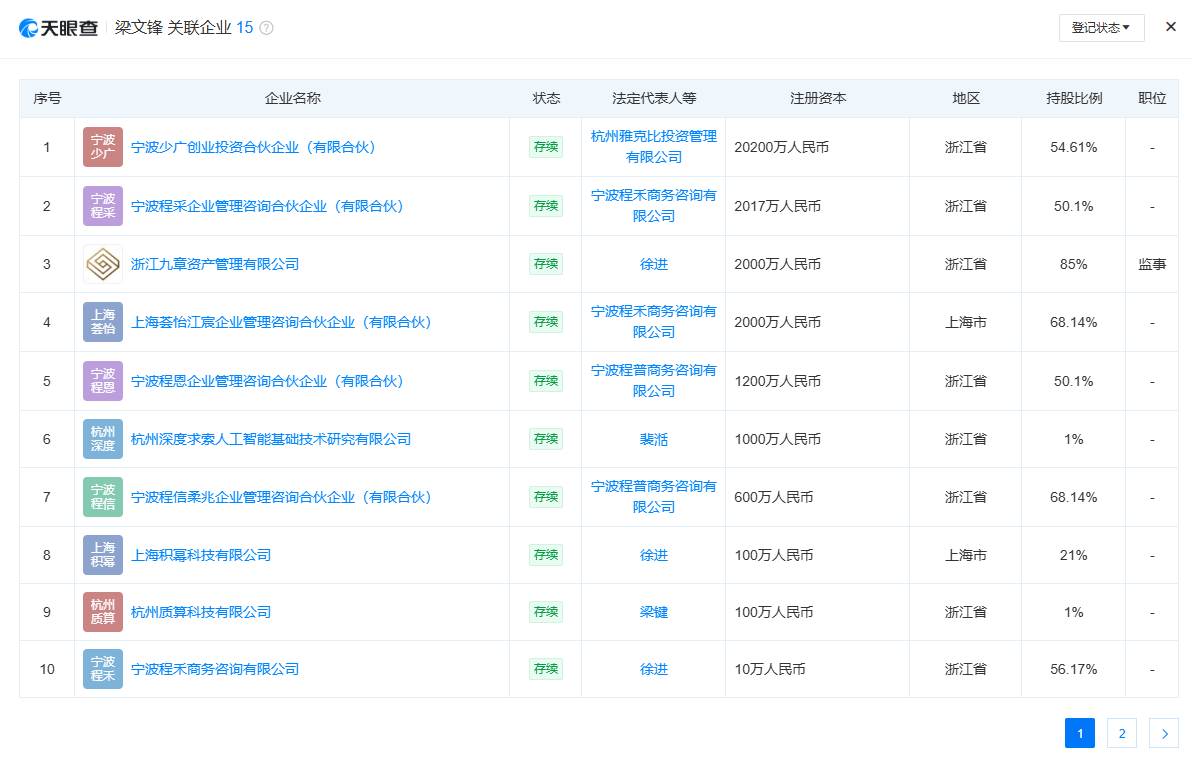Open 杭州雅克比投资管理有限公司 representative link
1193x765 pixels.
pos(654,147)
